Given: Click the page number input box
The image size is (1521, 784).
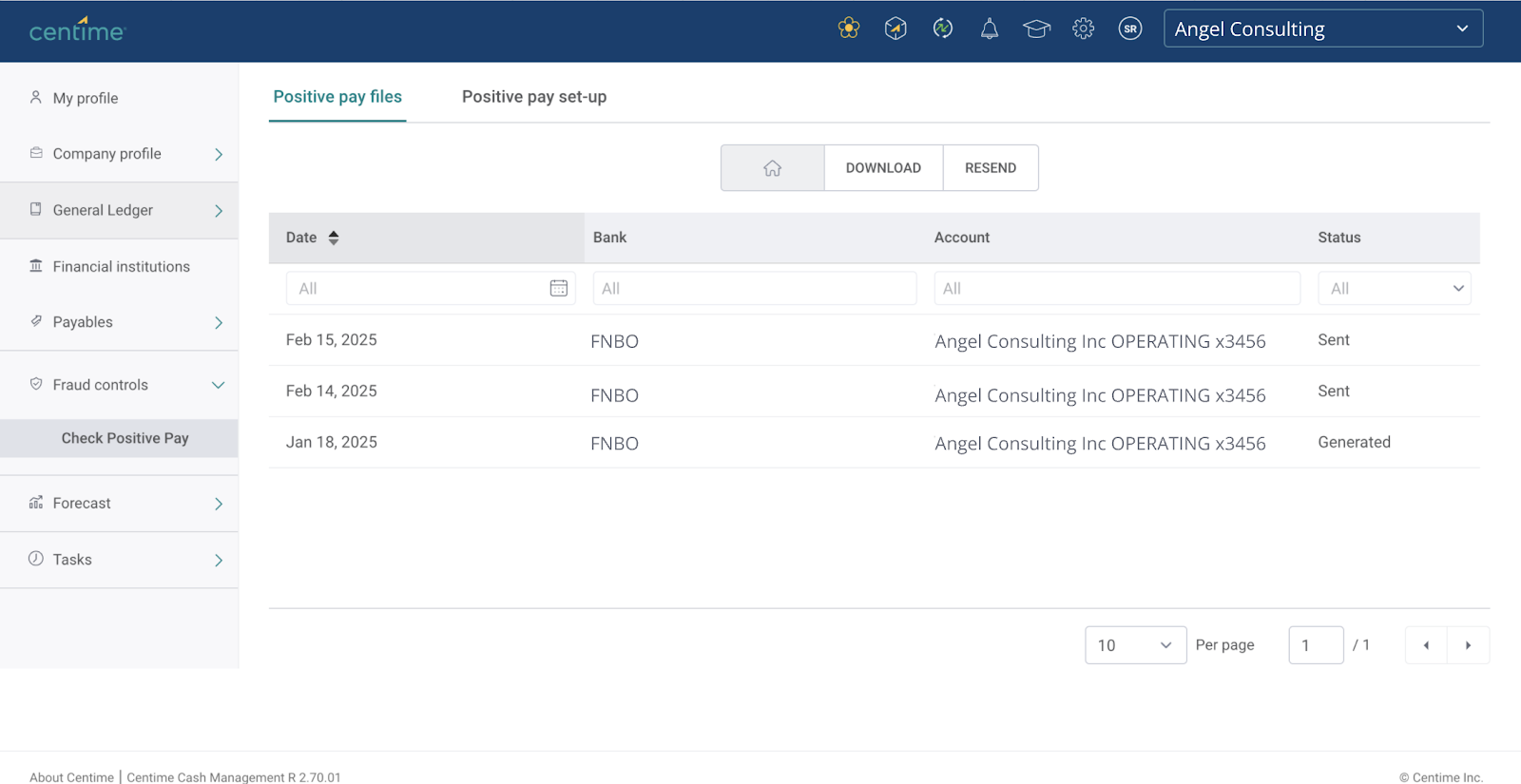Looking at the screenshot, I should coord(1316,645).
